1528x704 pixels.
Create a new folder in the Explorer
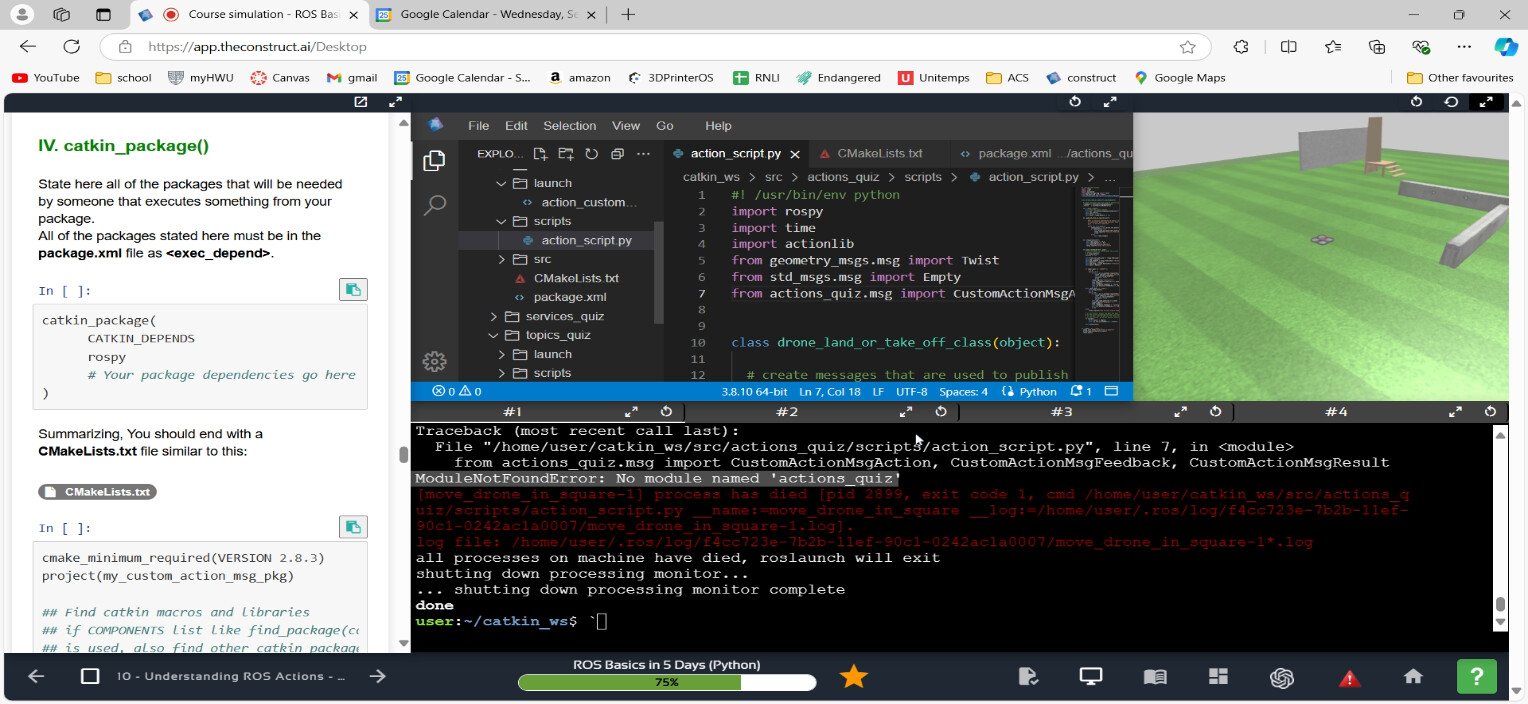(x=566, y=154)
